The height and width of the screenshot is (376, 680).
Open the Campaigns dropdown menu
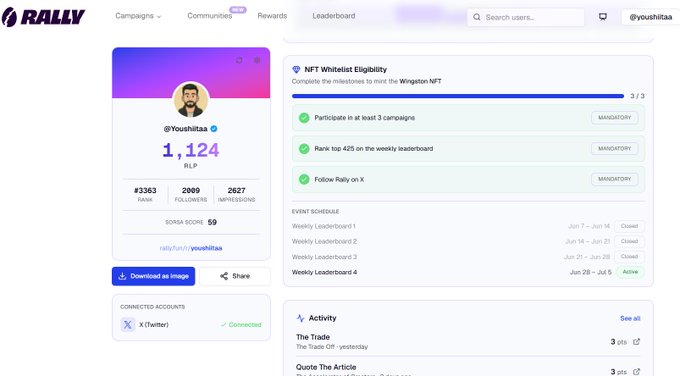(x=138, y=16)
